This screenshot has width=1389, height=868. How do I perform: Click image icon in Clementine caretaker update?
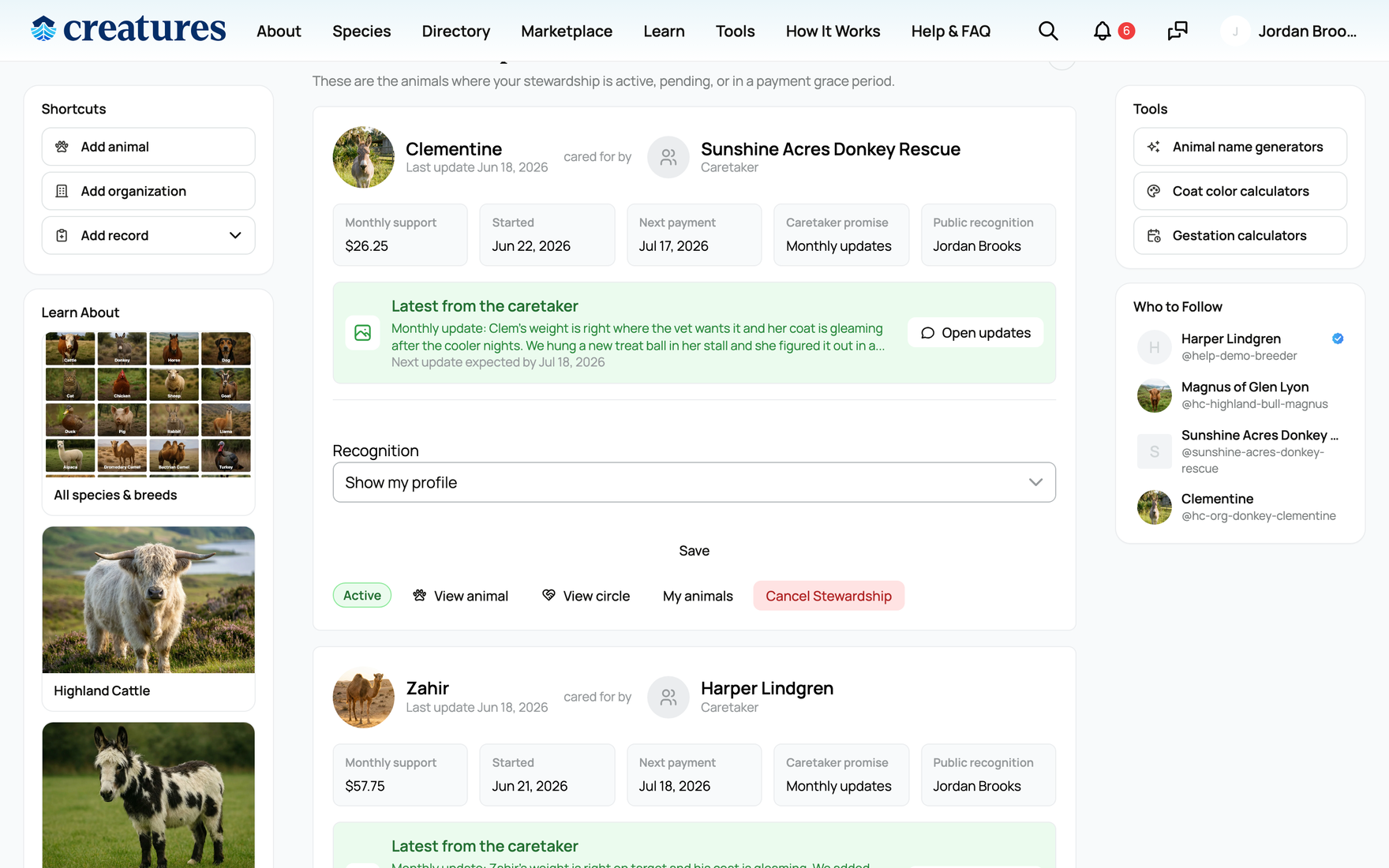pyautogui.click(x=363, y=333)
